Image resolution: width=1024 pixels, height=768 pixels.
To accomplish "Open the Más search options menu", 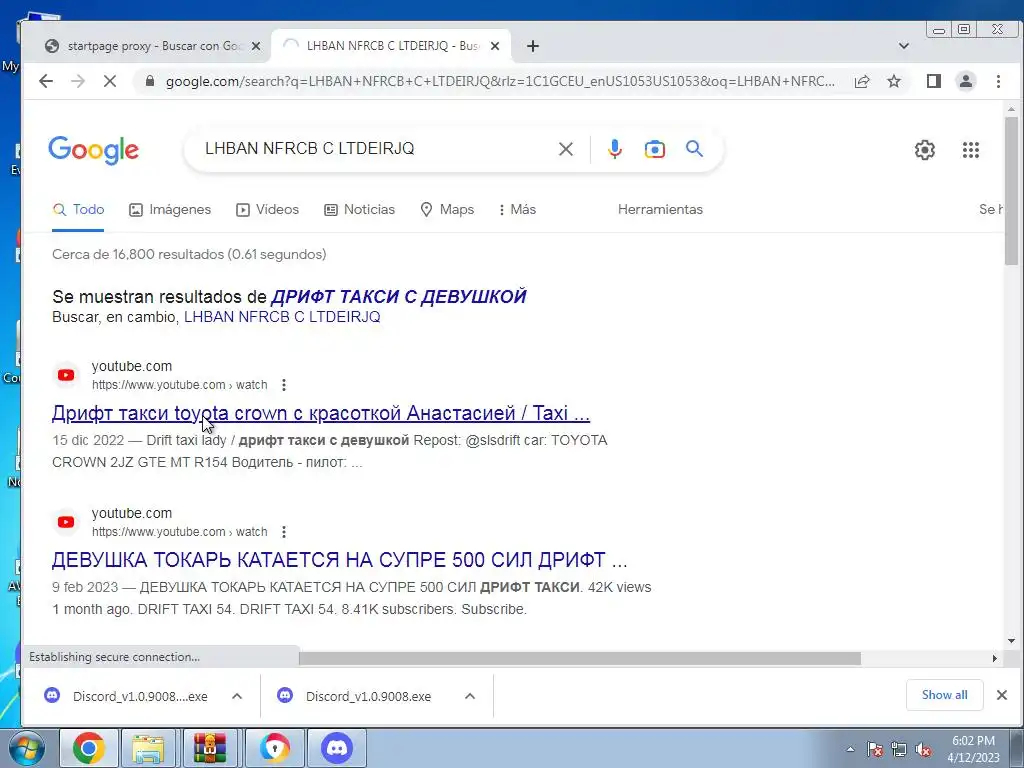I will pos(517,210).
